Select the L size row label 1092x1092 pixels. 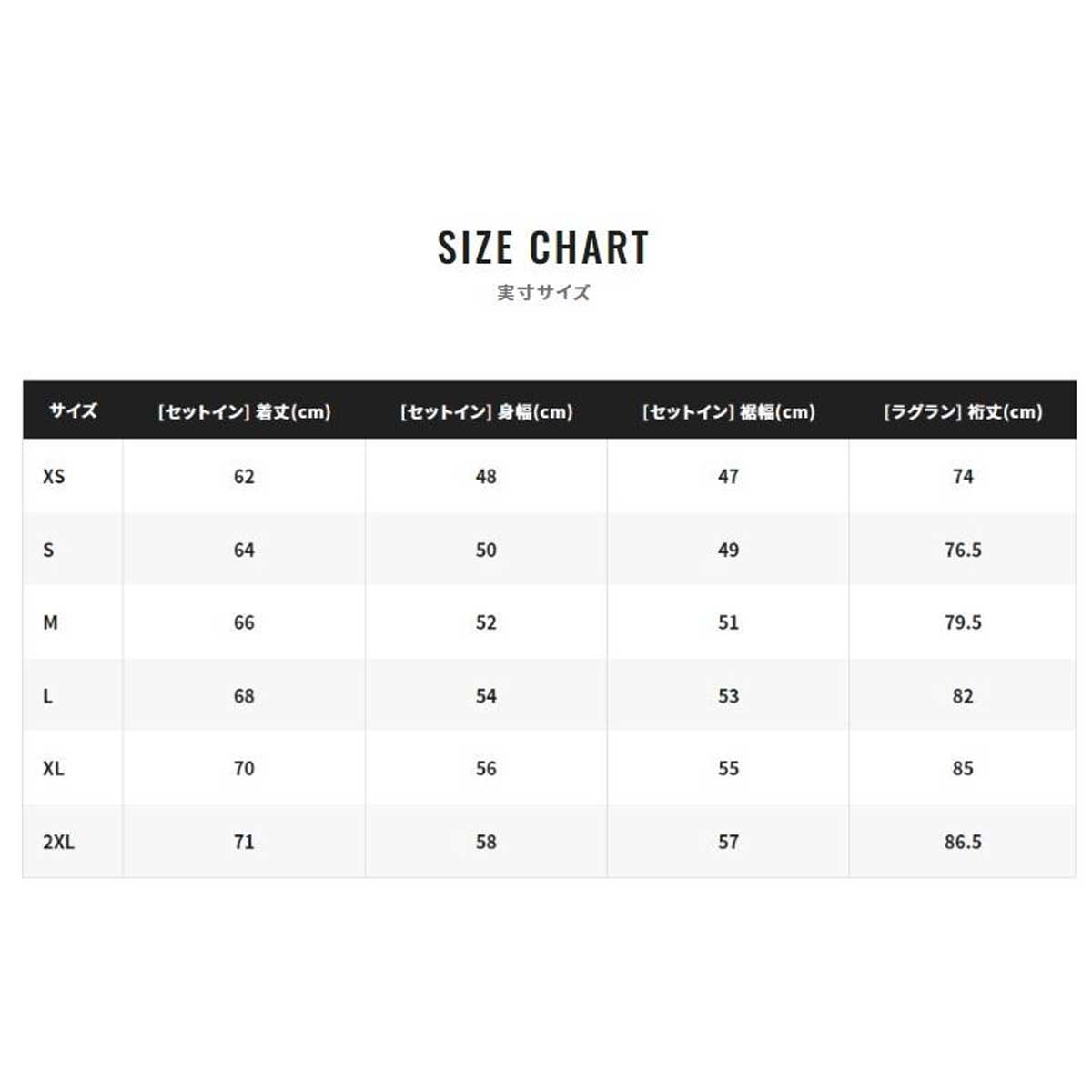tap(47, 696)
